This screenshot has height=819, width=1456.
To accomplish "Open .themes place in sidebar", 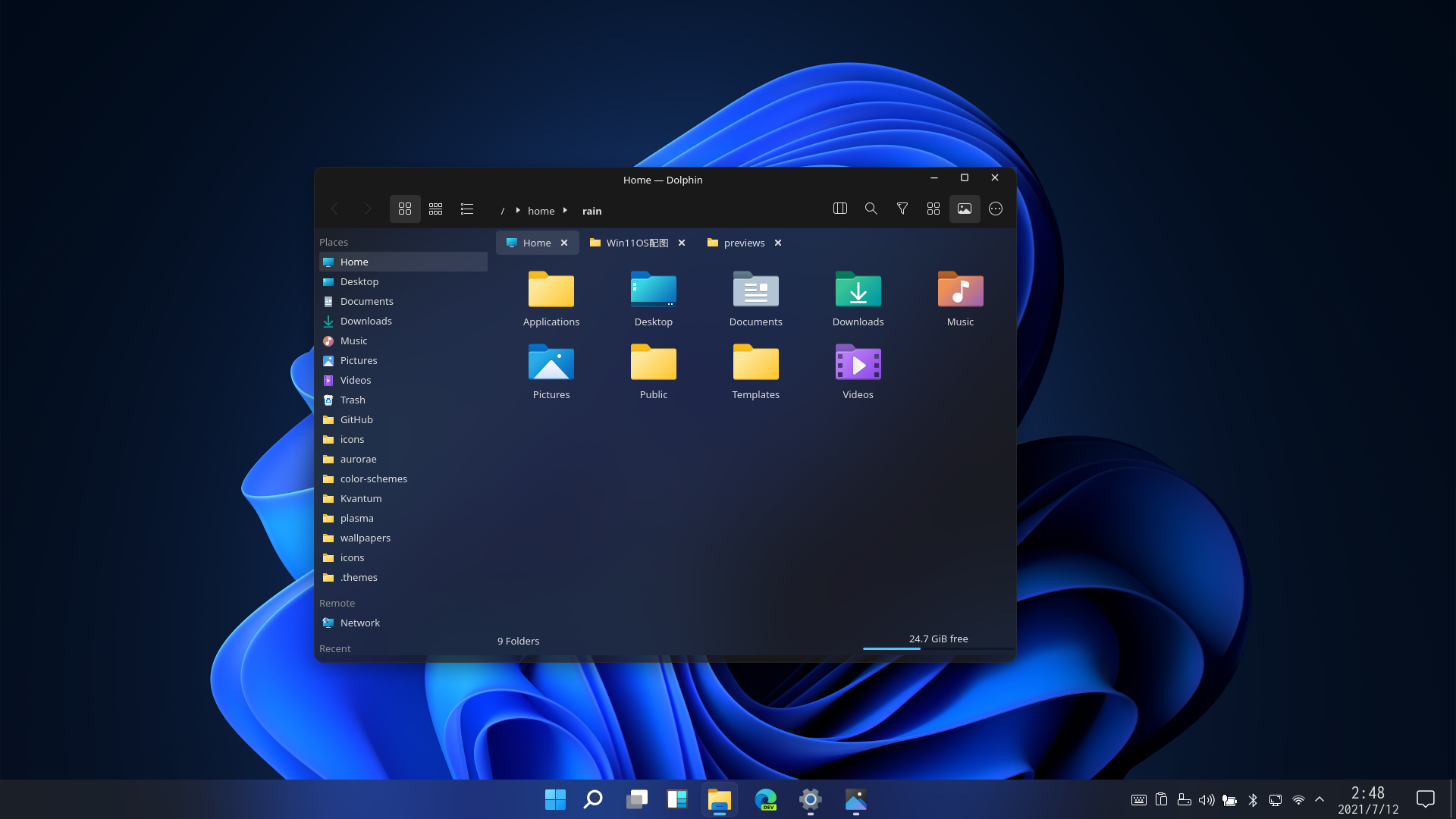I will click(x=403, y=577).
